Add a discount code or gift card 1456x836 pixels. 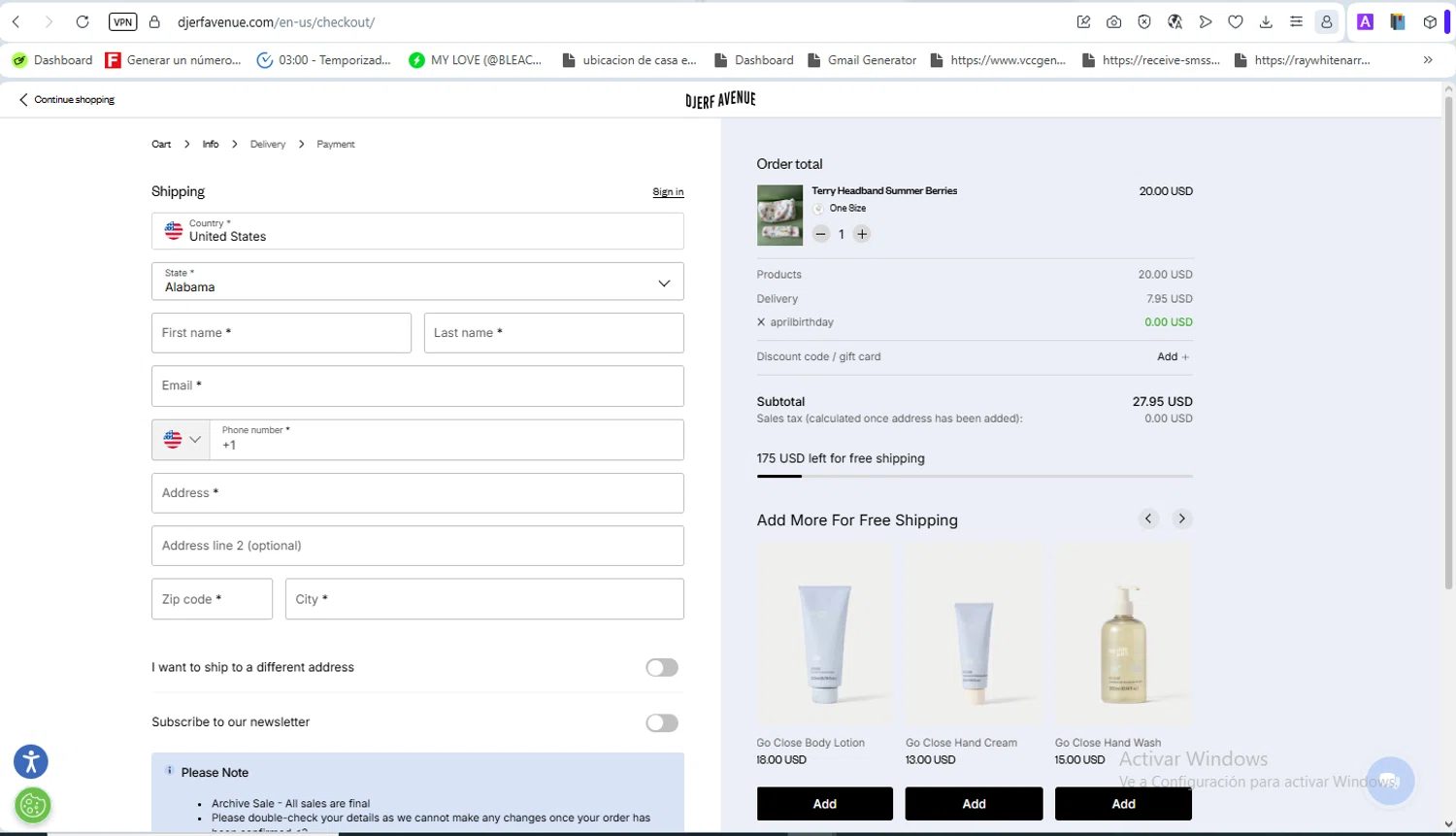[x=1174, y=357]
